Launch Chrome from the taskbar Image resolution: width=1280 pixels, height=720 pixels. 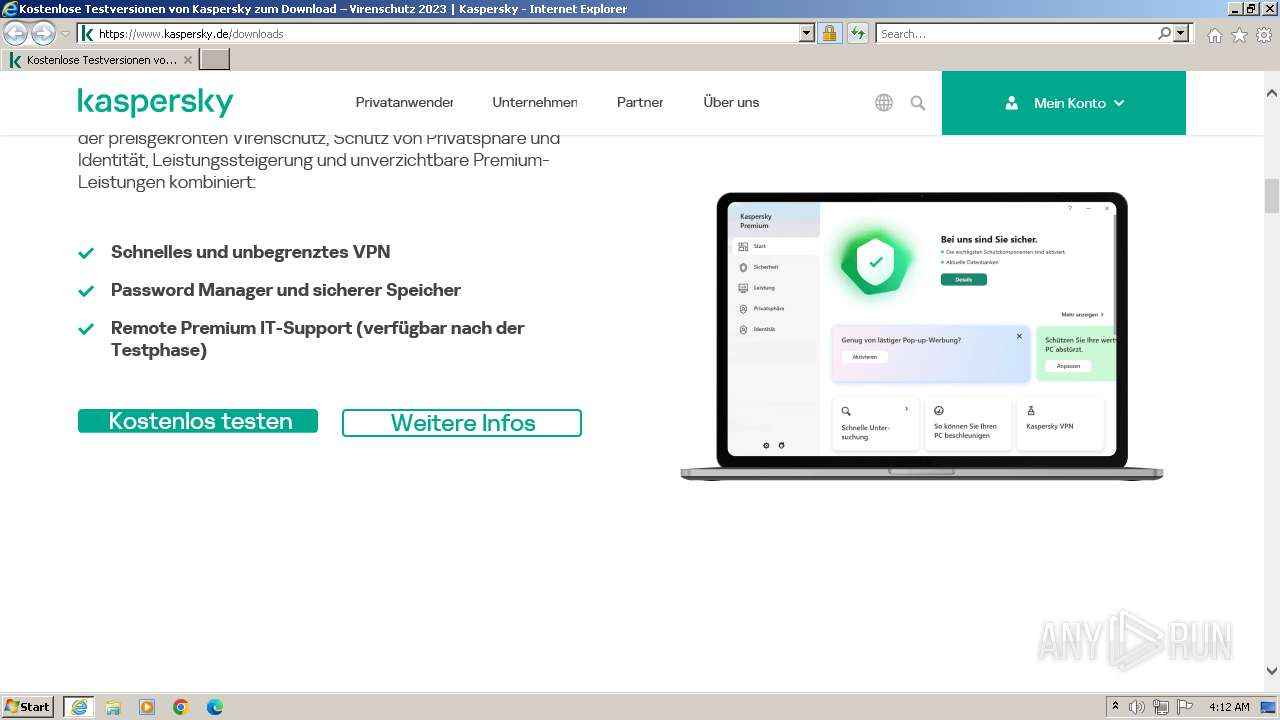click(x=181, y=707)
